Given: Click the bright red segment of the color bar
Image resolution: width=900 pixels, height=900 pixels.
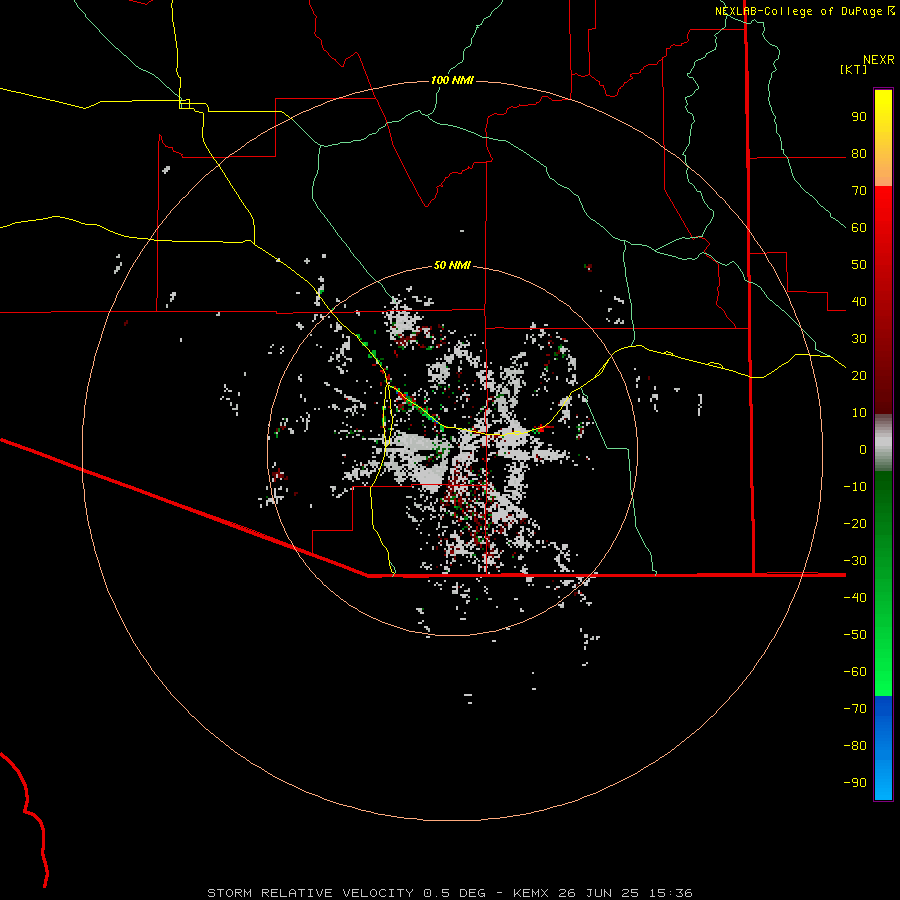Looking at the screenshot, I should (x=883, y=210).
